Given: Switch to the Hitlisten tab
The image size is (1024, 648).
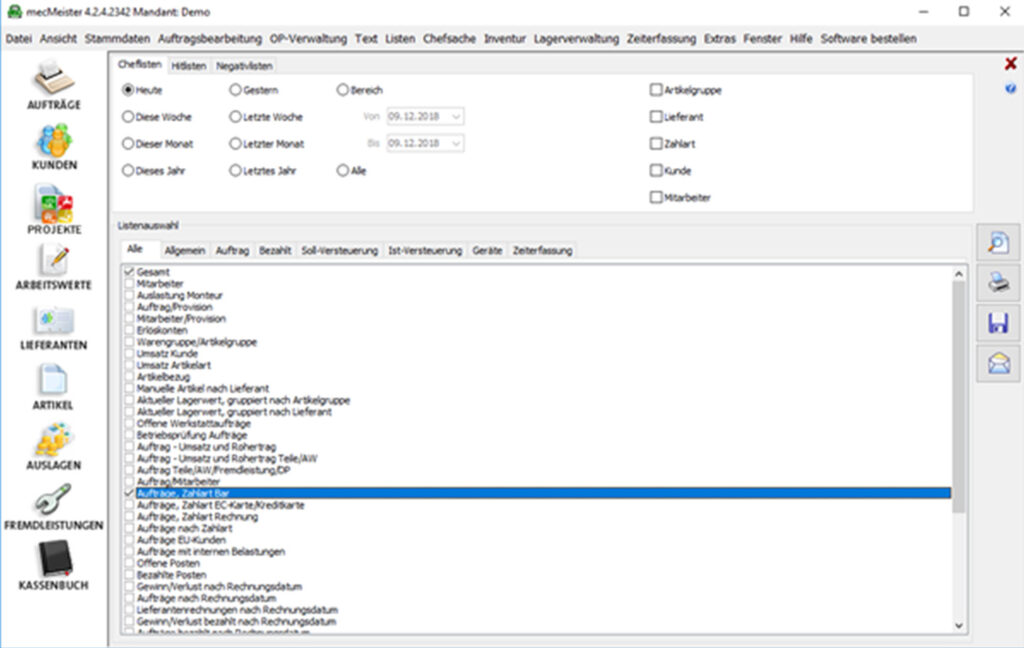Looking at the screenshot, I should [189, 66].
